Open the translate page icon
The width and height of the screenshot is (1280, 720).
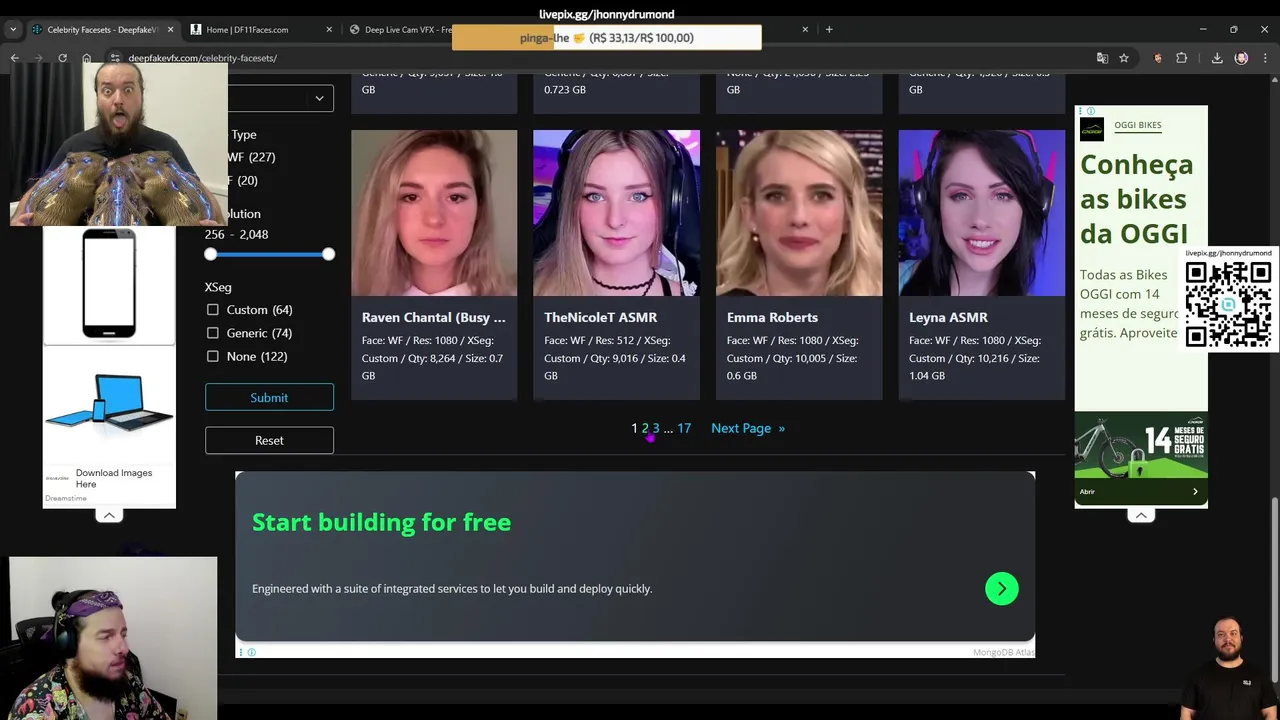point(1102,58)
